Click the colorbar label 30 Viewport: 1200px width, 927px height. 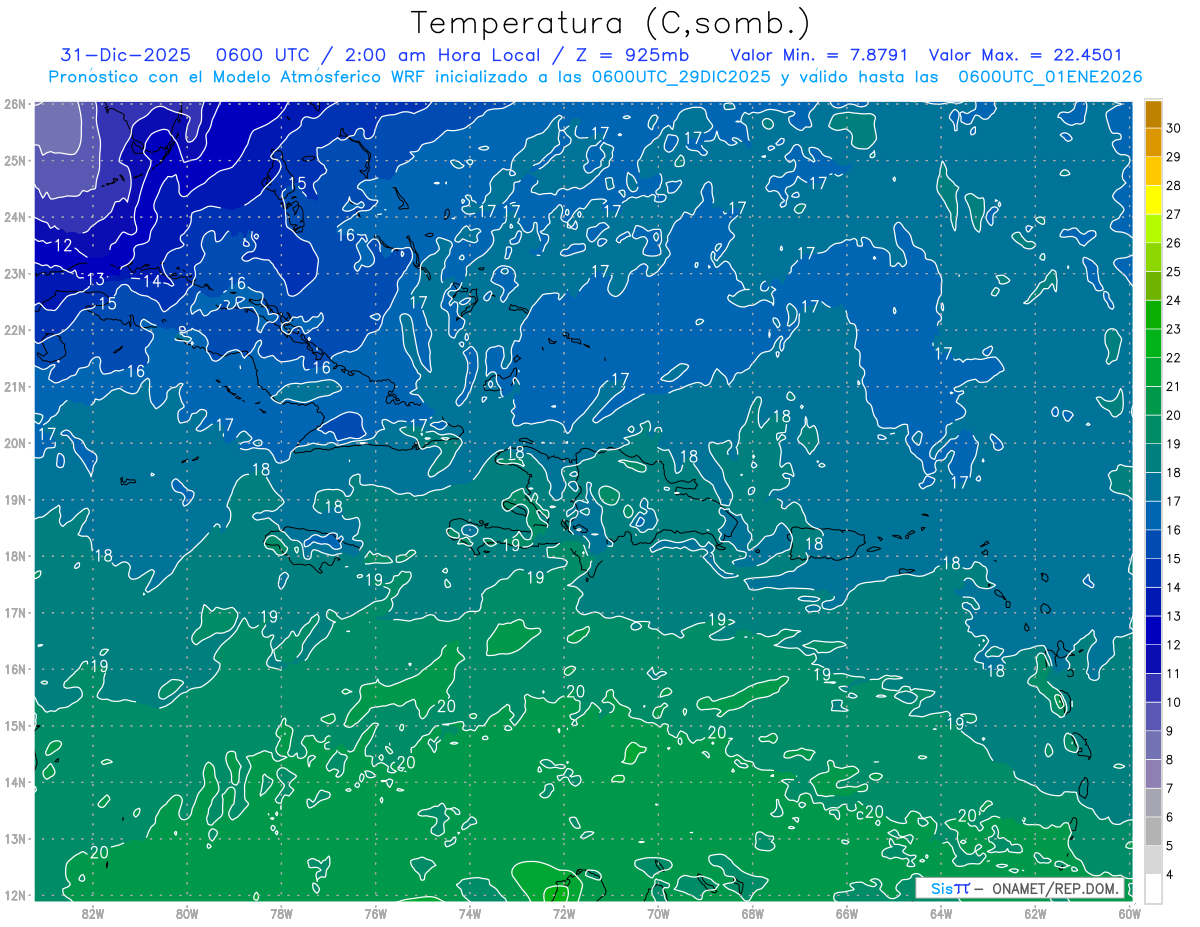[x=1173, y=128]
